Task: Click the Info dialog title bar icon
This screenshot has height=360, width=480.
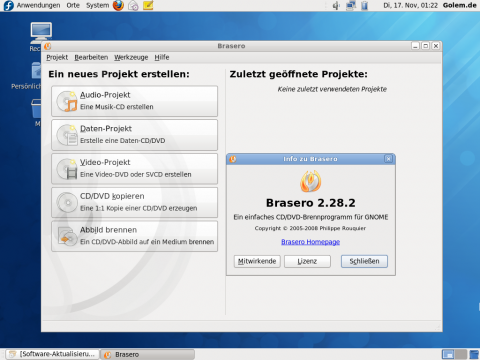Action: 233,159
